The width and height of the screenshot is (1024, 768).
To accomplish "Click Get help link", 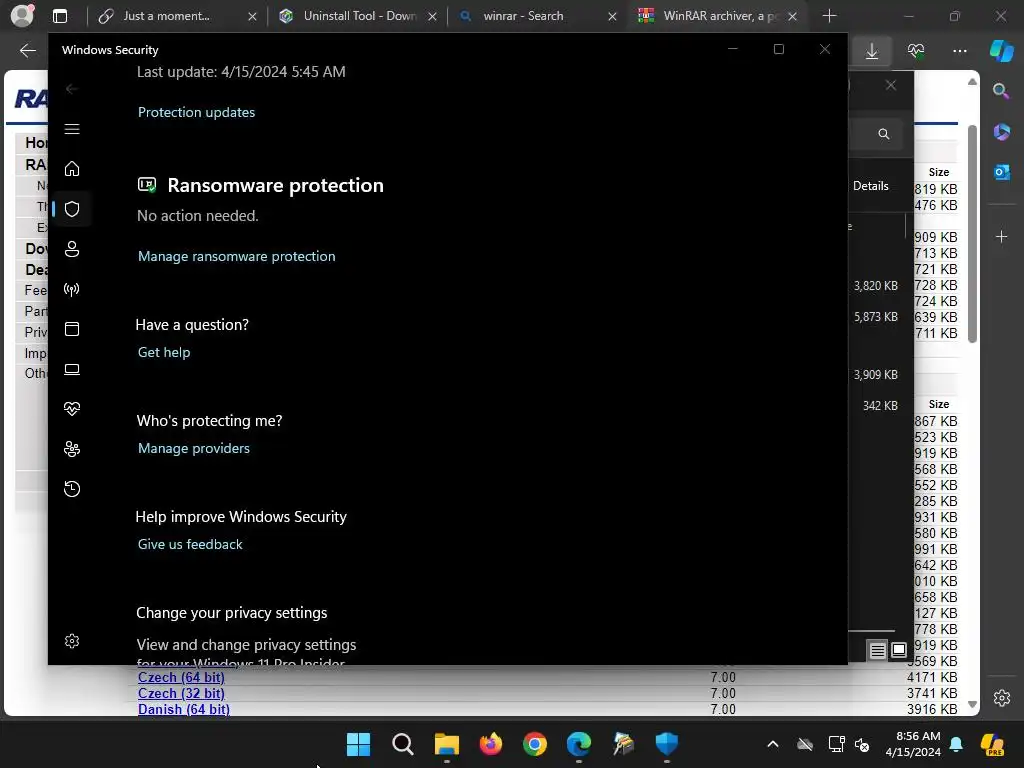I will (x=164, y=352).
